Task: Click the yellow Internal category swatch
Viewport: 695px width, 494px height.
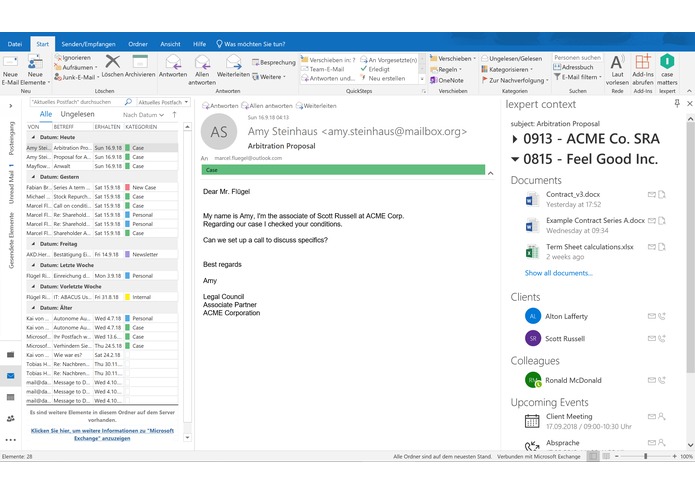Action: point(128,297)
